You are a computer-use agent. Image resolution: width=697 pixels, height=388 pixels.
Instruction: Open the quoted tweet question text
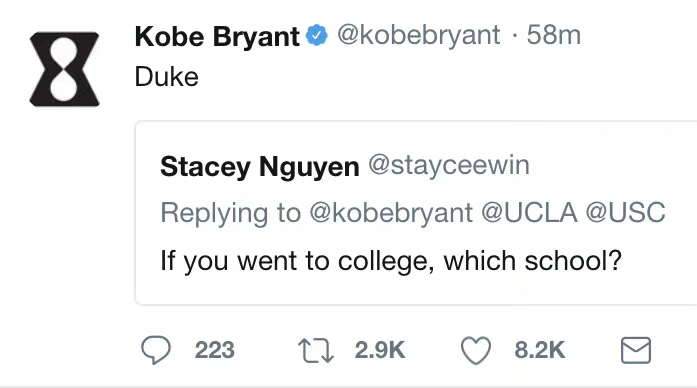pyautogui.click(x=391, y=261)
